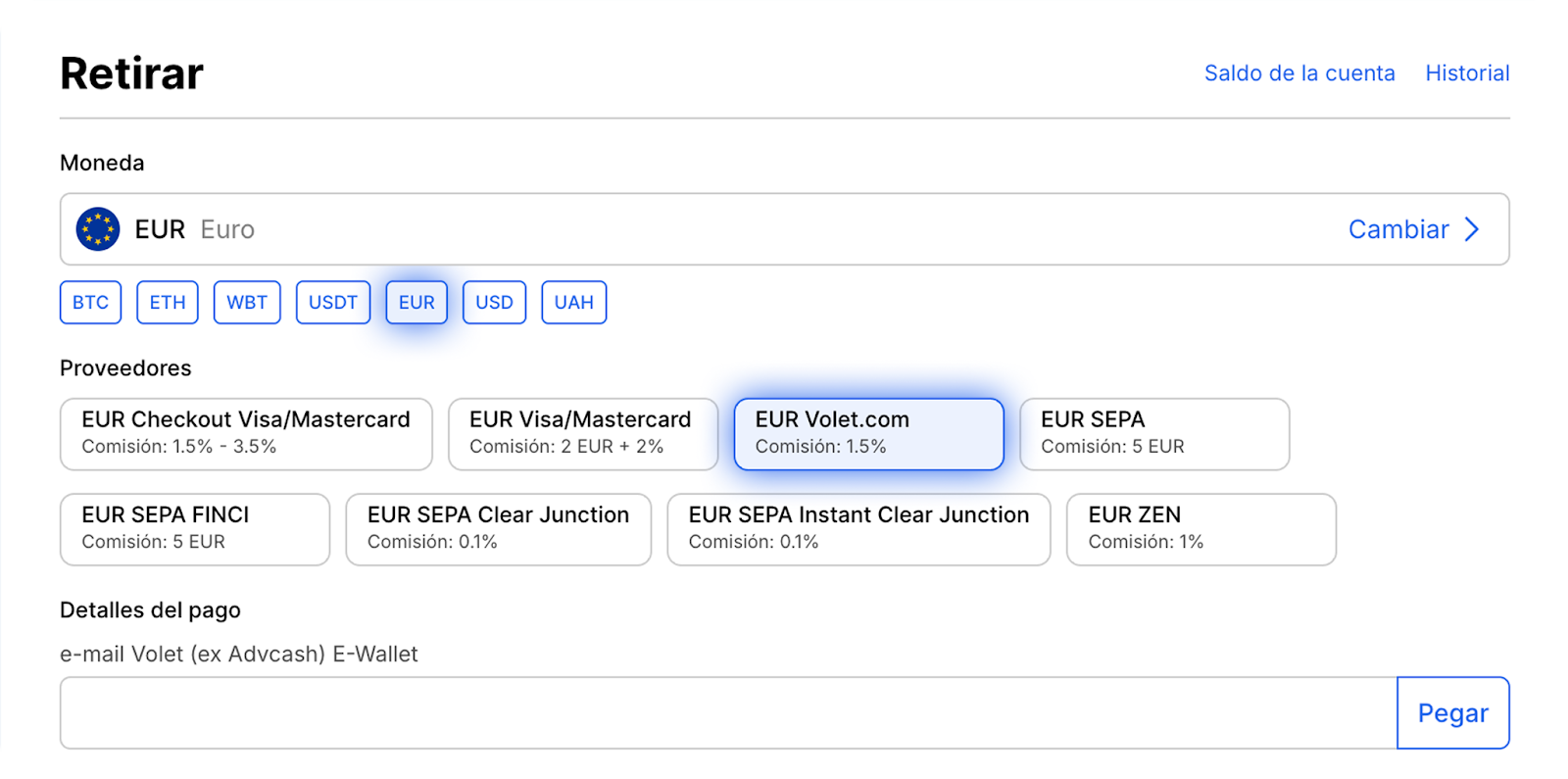Pick the EUR SEPA 5 EUR provider
The height and width of the screenshot is (779, 1568).
(x=1154, y=434)
